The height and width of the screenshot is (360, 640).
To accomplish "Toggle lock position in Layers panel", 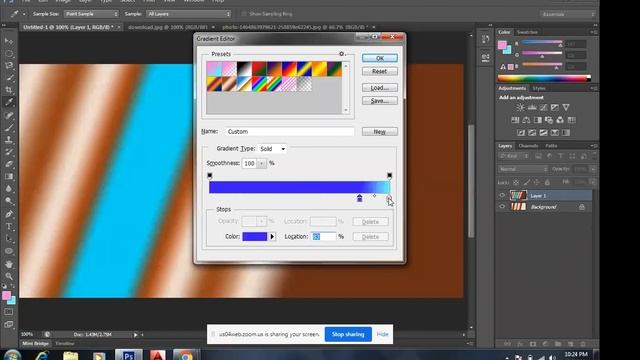I will (537, 182).
